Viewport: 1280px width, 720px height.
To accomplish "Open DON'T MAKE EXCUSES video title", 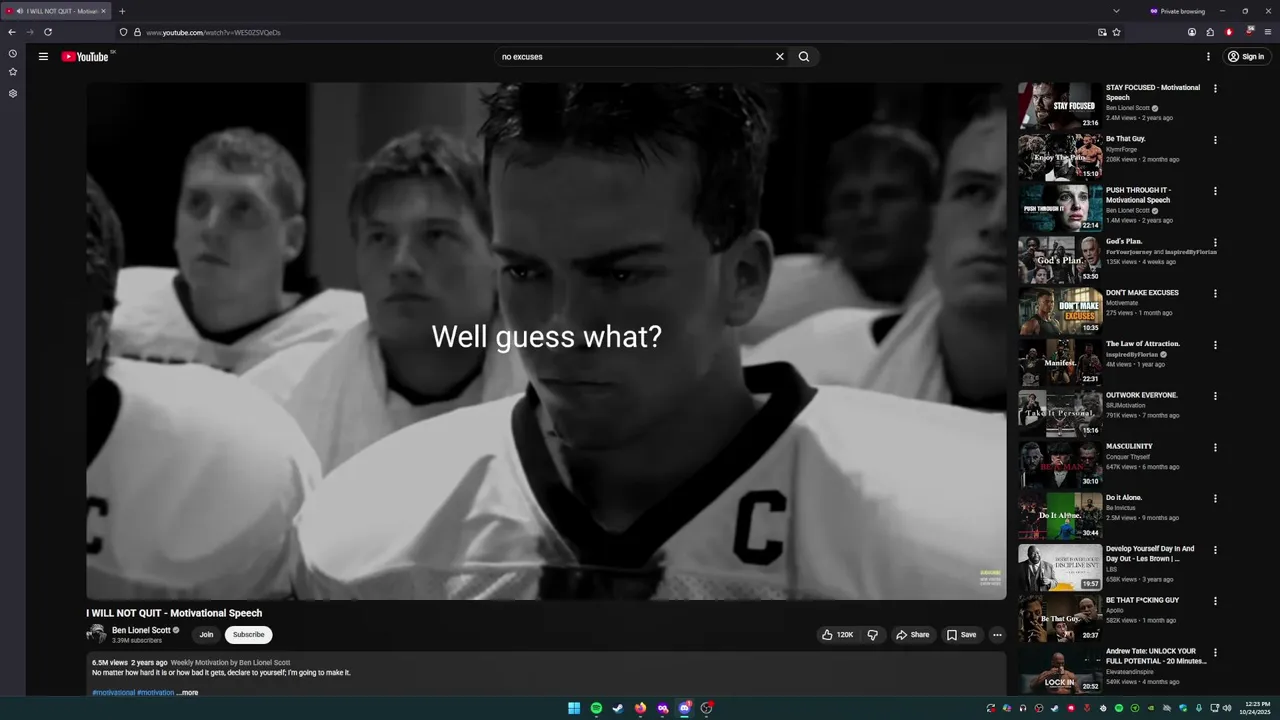I will click(x=1142, y=293).
